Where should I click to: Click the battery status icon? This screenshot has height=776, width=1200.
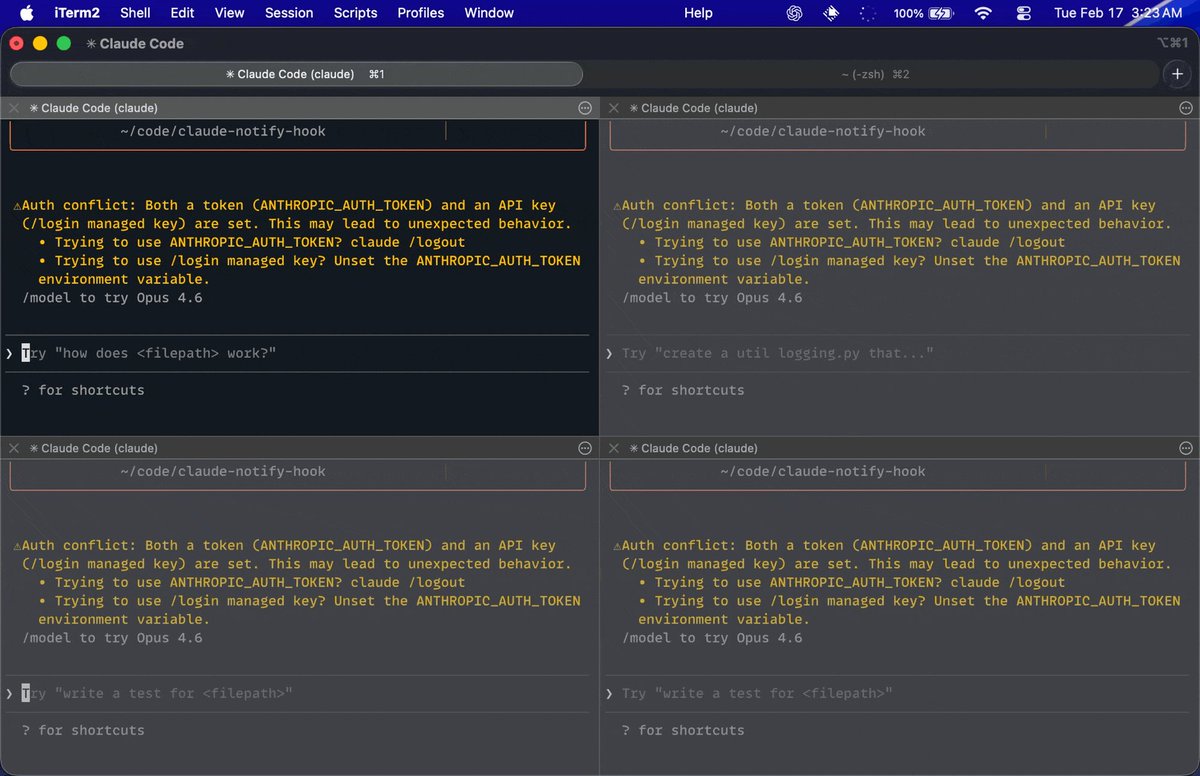click(x=941, y=13)
